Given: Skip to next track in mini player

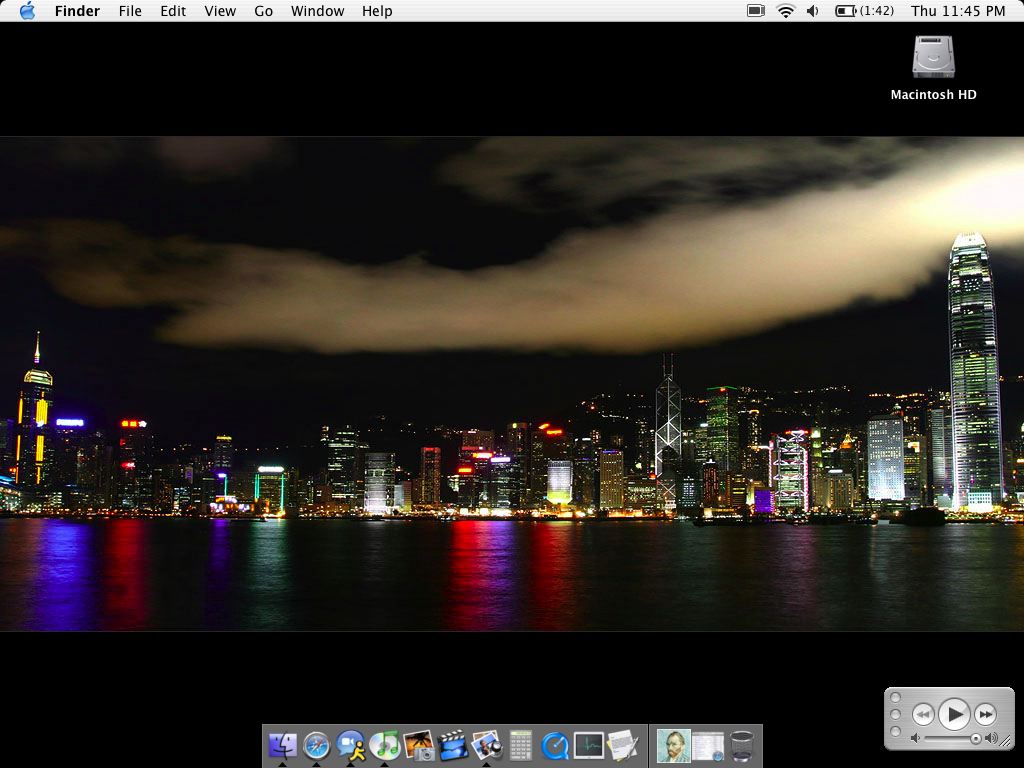Looking at the screenshot, I should [985, 714].
